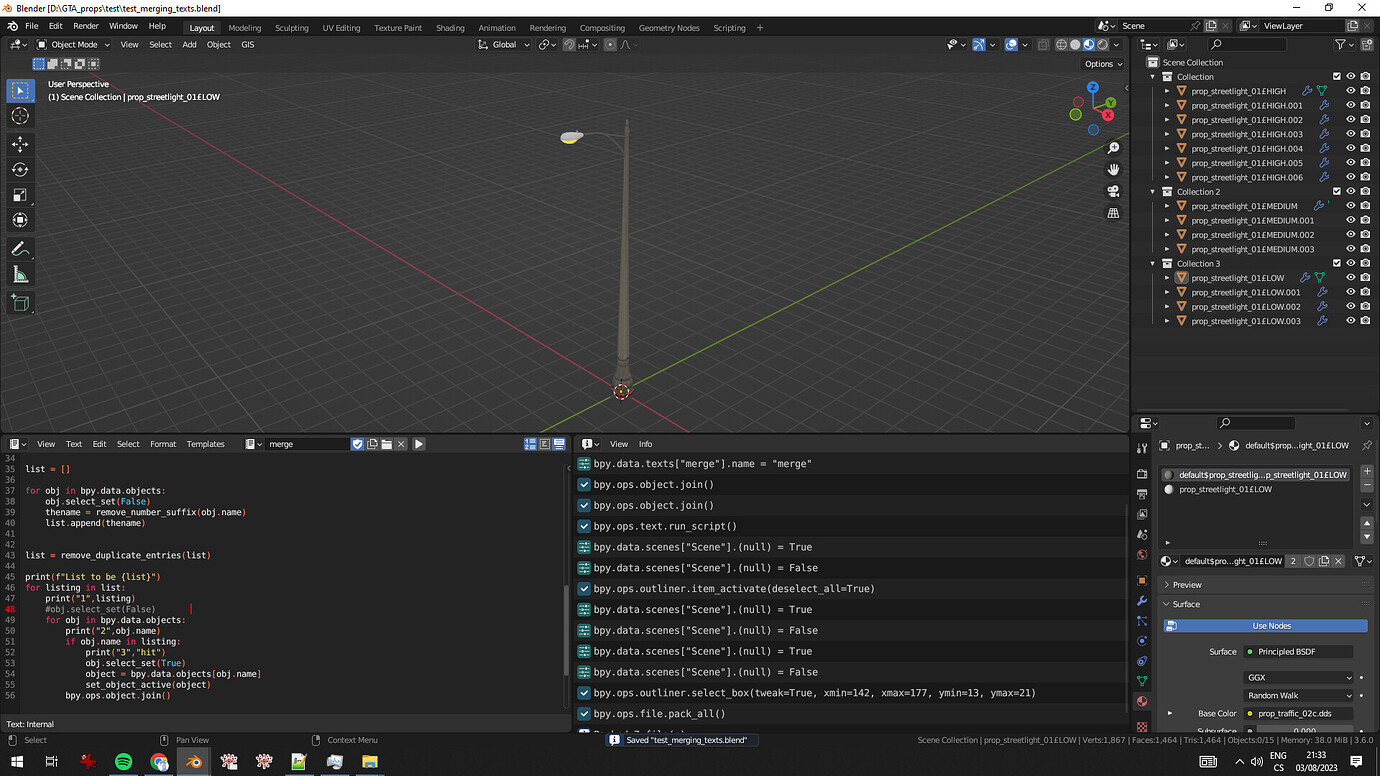Select the Transform tool
The height and width of the screenshot is (776, 1380).
coord(20,220)
